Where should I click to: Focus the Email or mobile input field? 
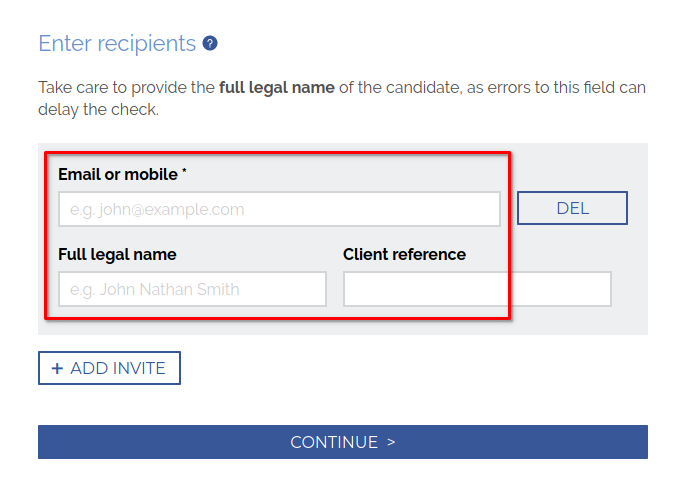click(279, 209)
